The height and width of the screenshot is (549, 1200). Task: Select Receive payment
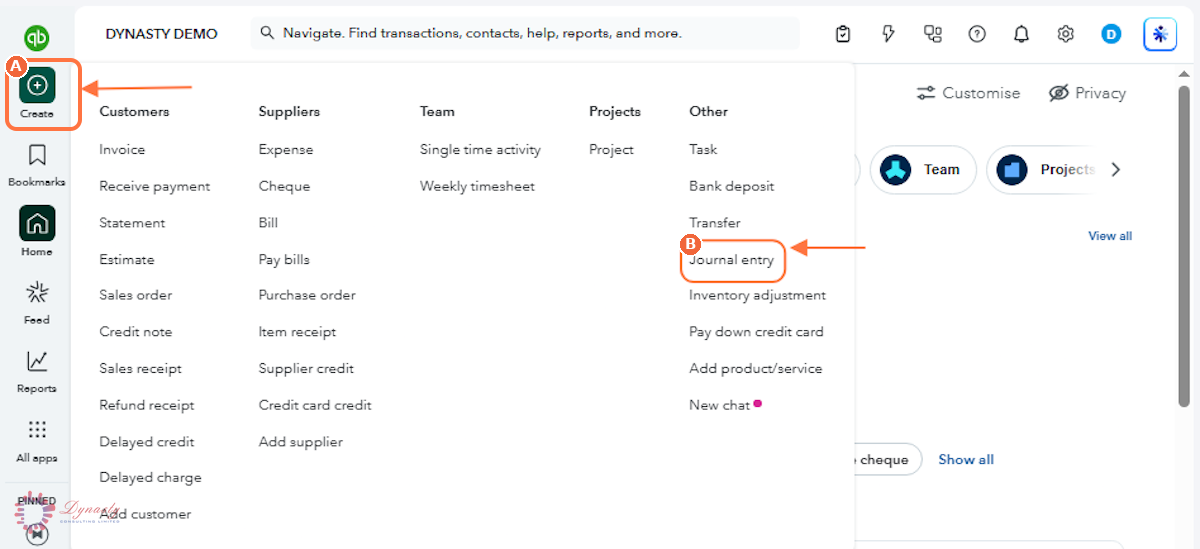coord(155,186)
